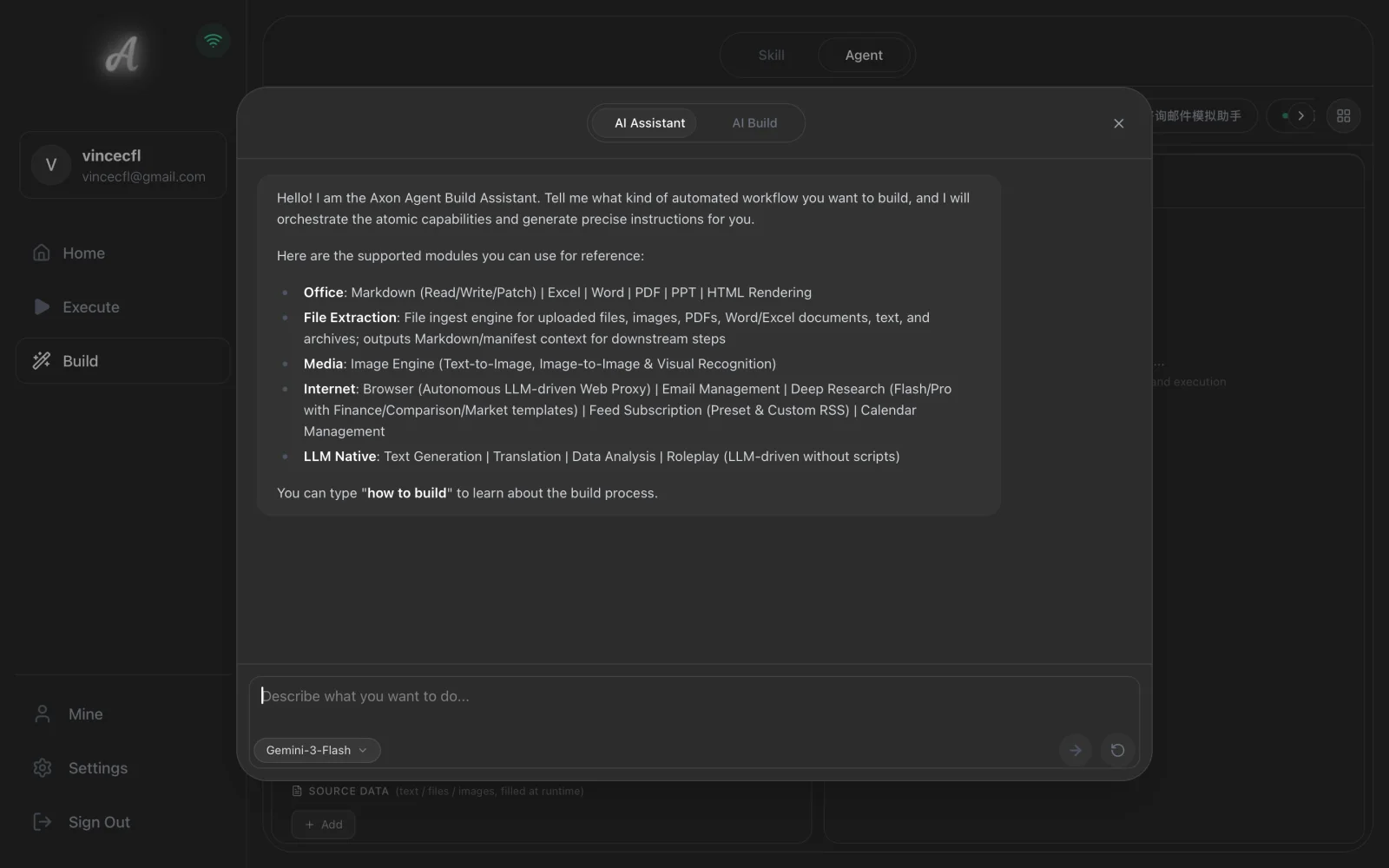Click the right chevron arrow next to agent chips
The image size is (1389, 868).
[x=1300, y=115]
